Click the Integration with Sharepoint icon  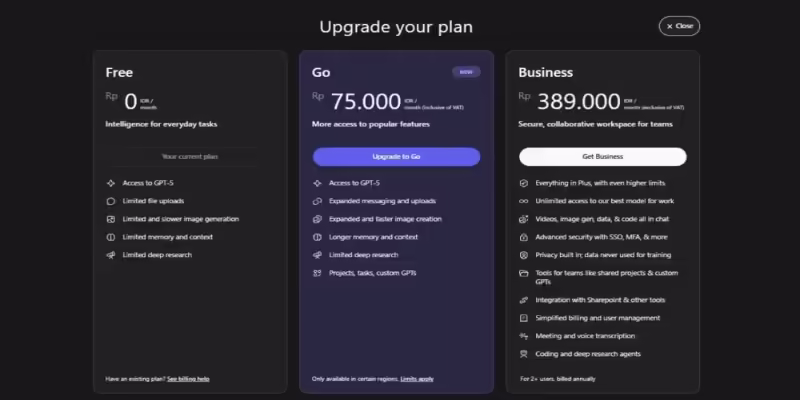524,300
